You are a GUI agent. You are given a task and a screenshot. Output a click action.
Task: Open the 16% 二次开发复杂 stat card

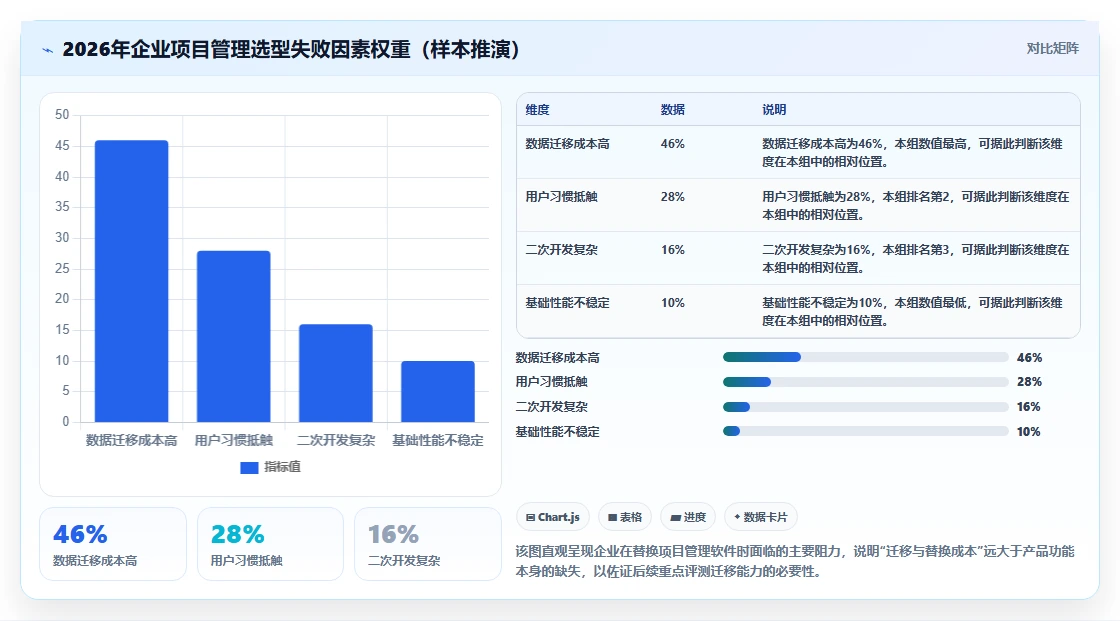428,544
